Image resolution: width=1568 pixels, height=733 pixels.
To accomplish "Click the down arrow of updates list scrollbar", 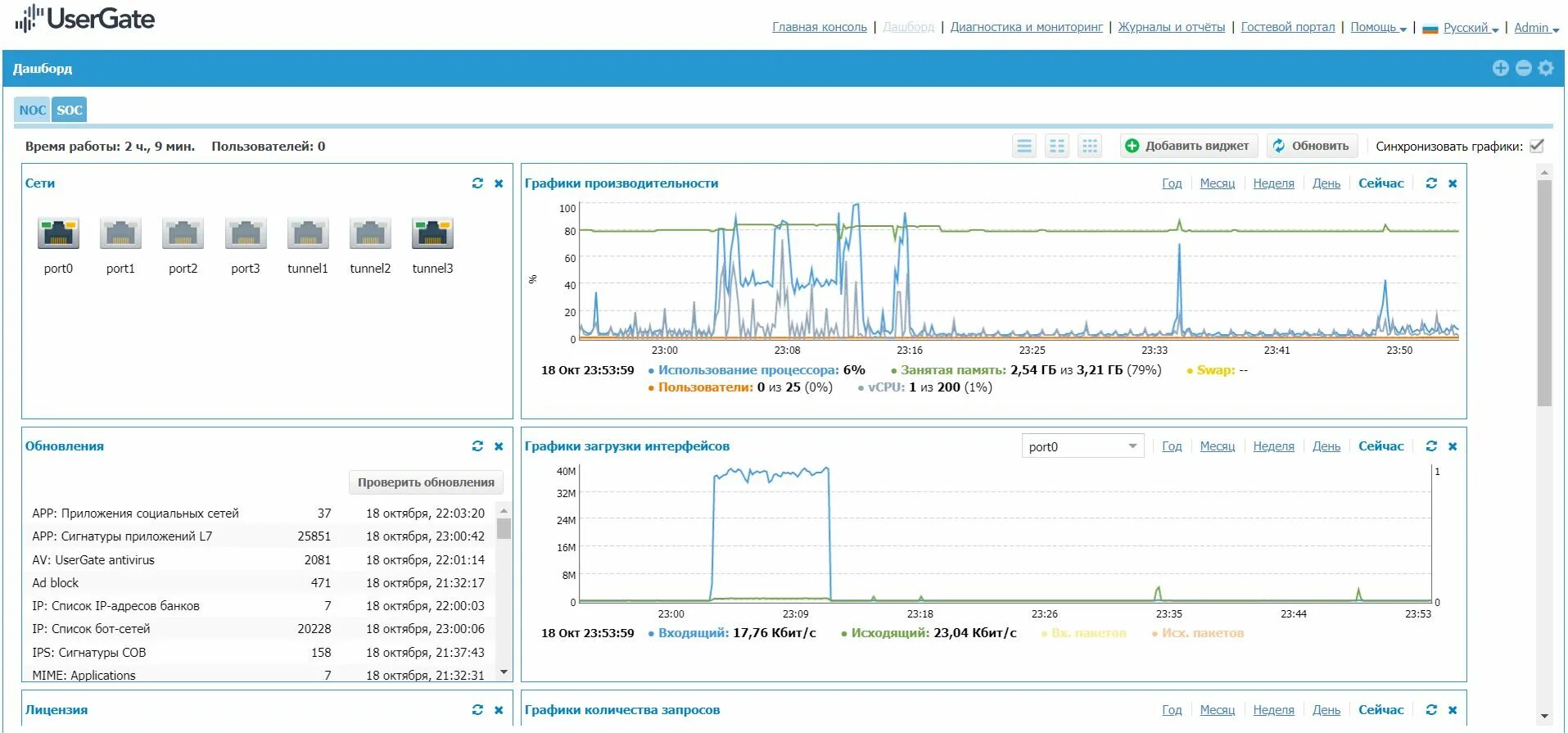I will (504, 672).
